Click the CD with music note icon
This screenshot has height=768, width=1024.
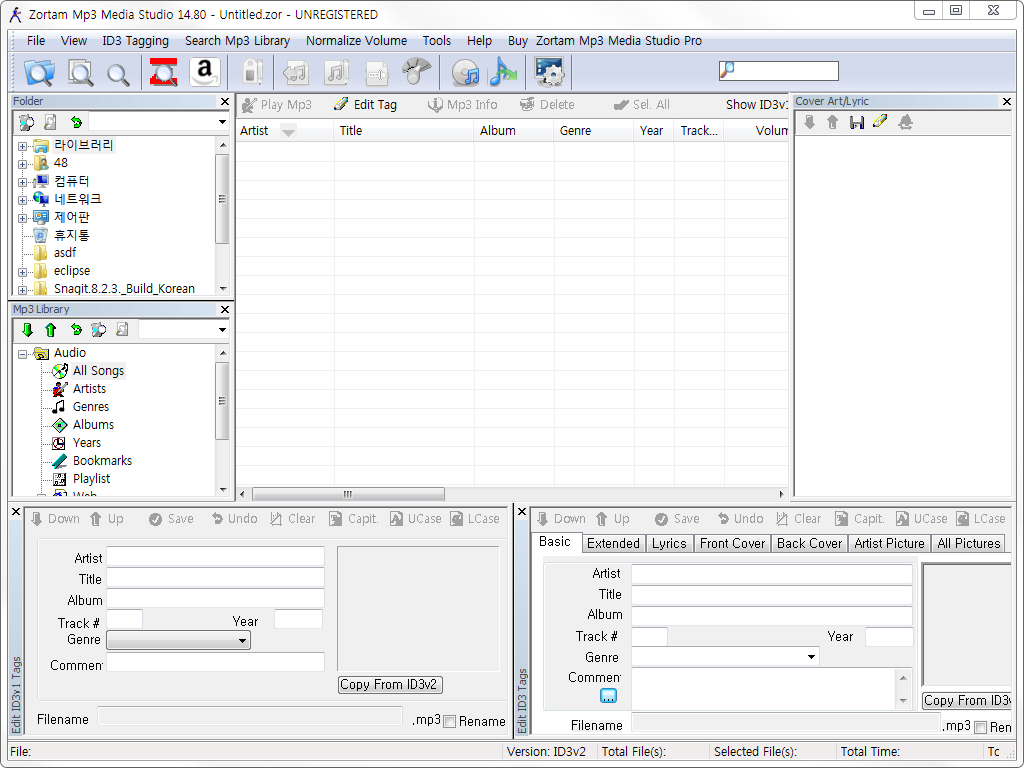[465, 72]
